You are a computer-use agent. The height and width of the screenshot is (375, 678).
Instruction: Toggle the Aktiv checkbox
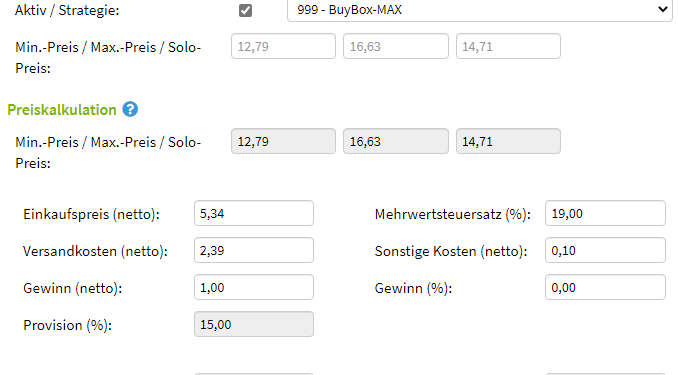click(245, 10)
